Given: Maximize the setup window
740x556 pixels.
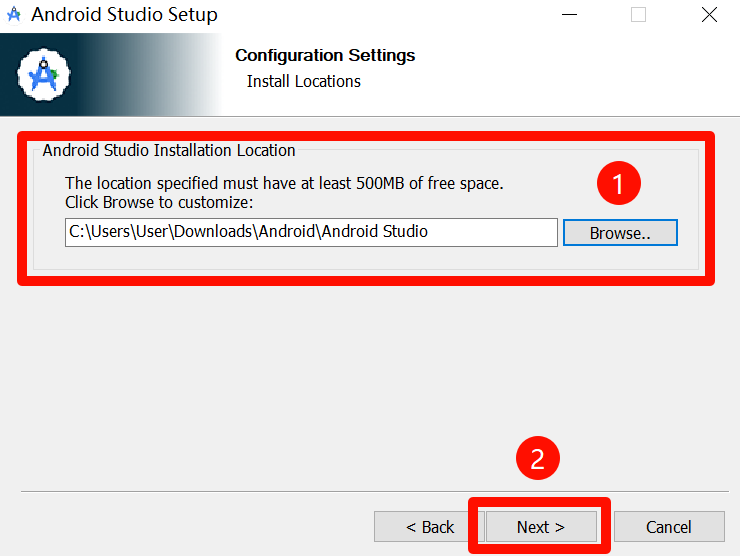Looking at the screenshot, I should pos(638,15).
